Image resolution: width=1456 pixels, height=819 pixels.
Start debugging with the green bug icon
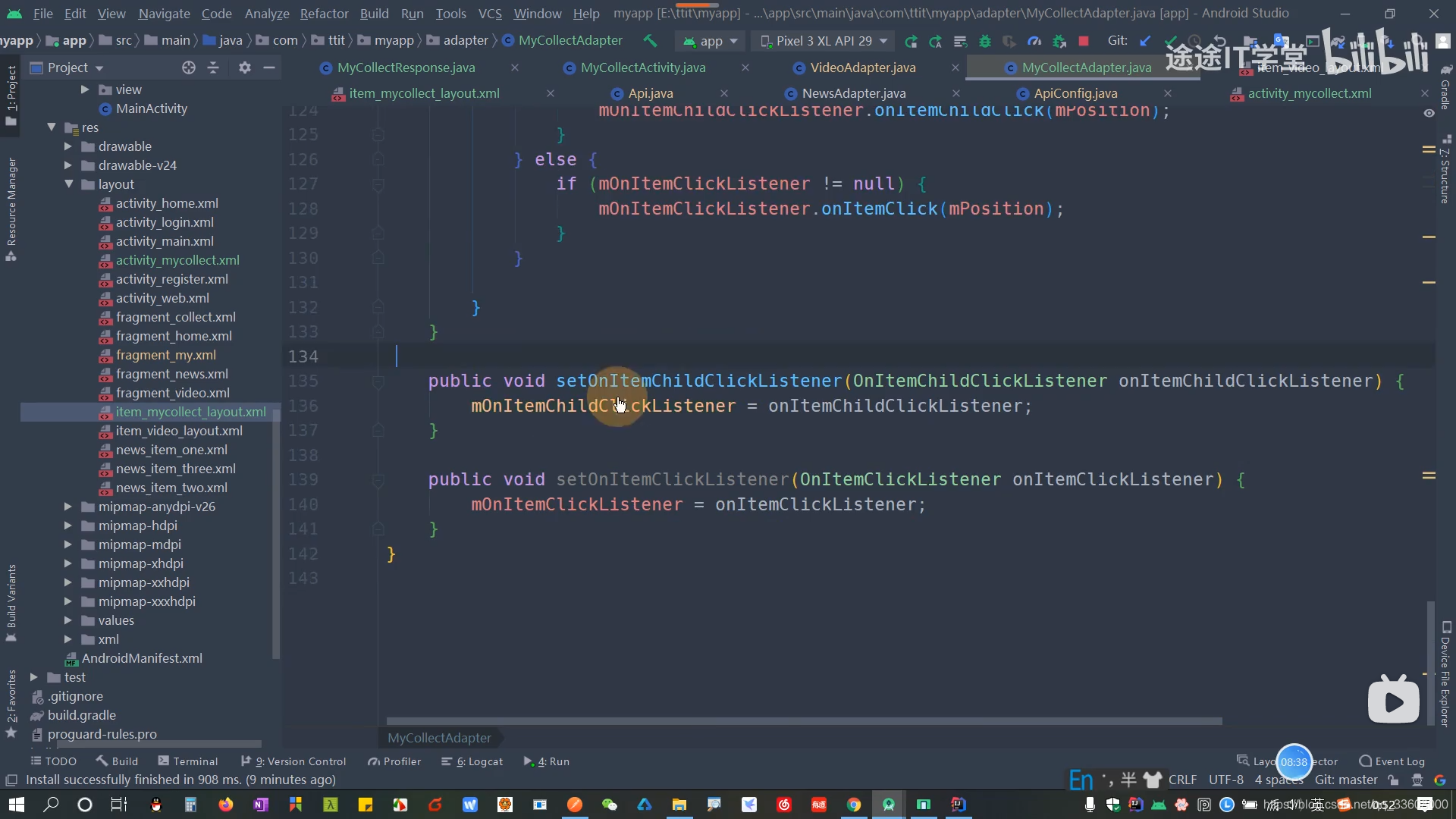[x=984, y=41]
